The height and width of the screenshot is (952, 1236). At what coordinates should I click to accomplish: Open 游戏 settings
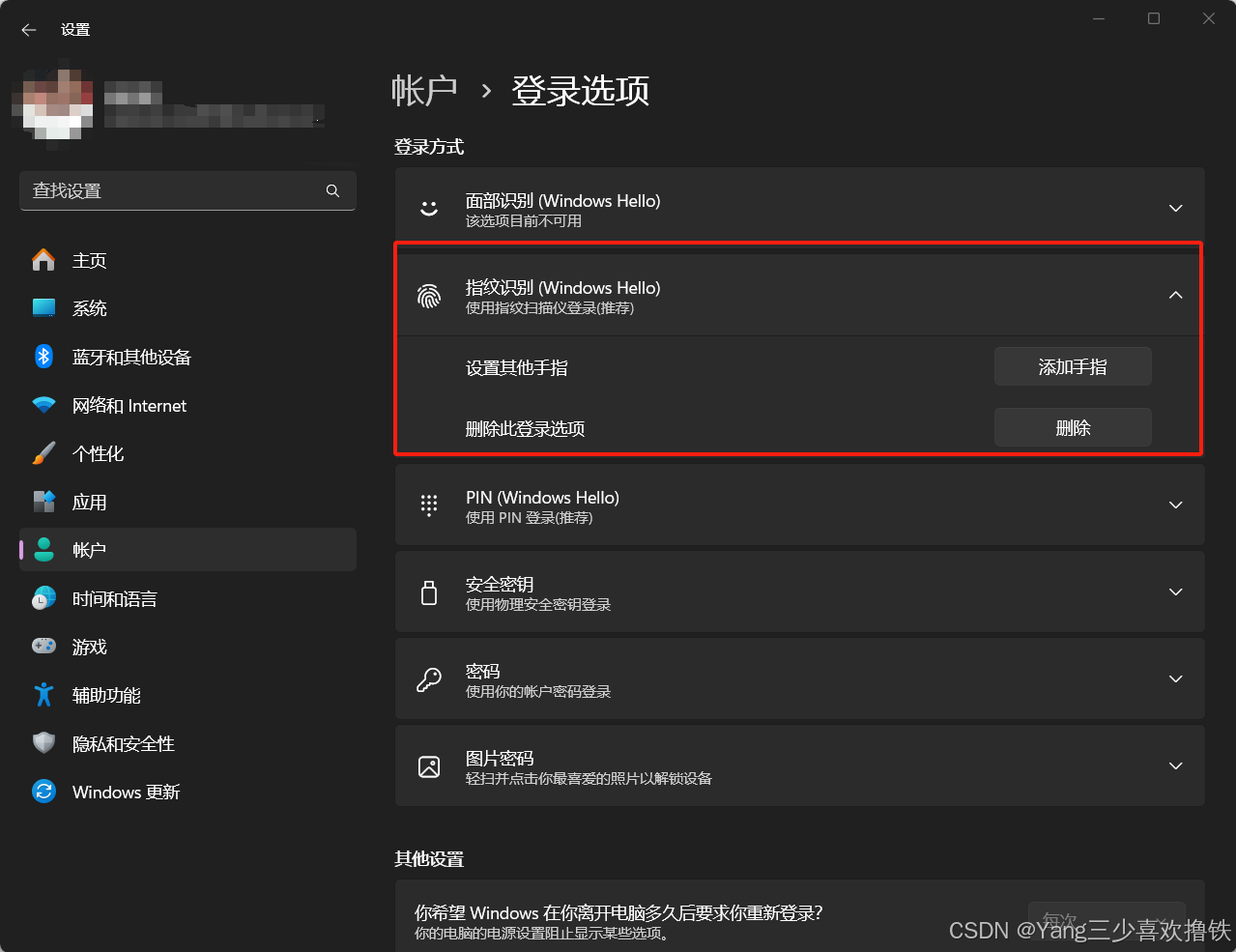187,647
